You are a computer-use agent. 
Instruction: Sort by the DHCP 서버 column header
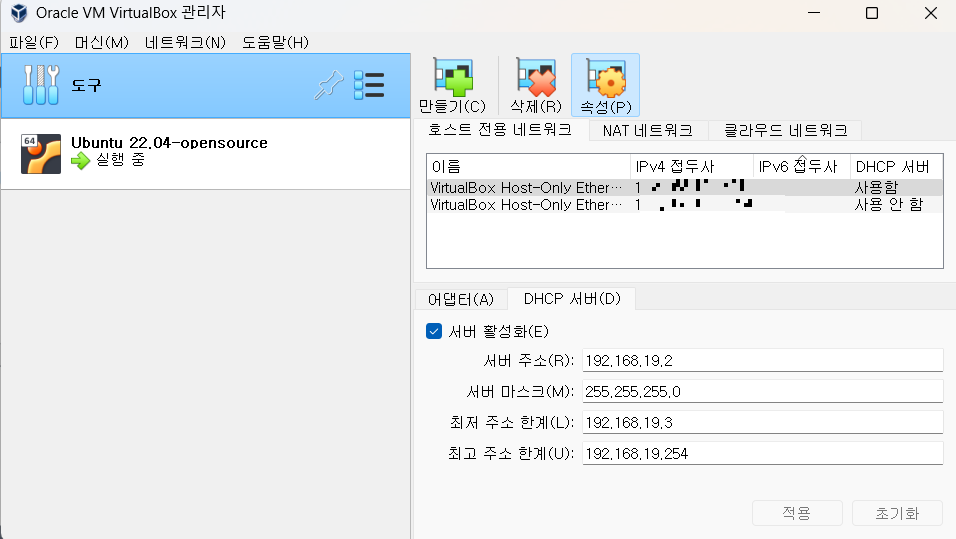point(896,166)
